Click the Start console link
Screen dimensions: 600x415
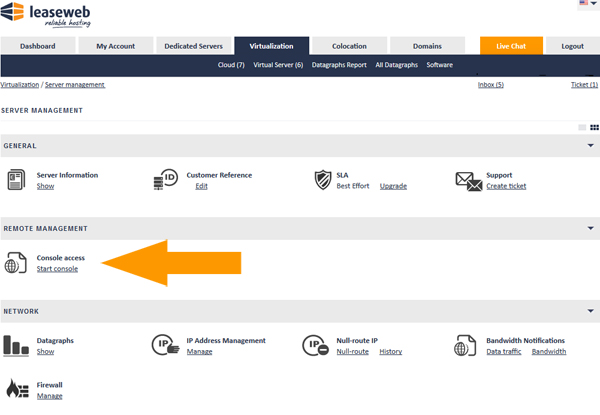point(57,269)
